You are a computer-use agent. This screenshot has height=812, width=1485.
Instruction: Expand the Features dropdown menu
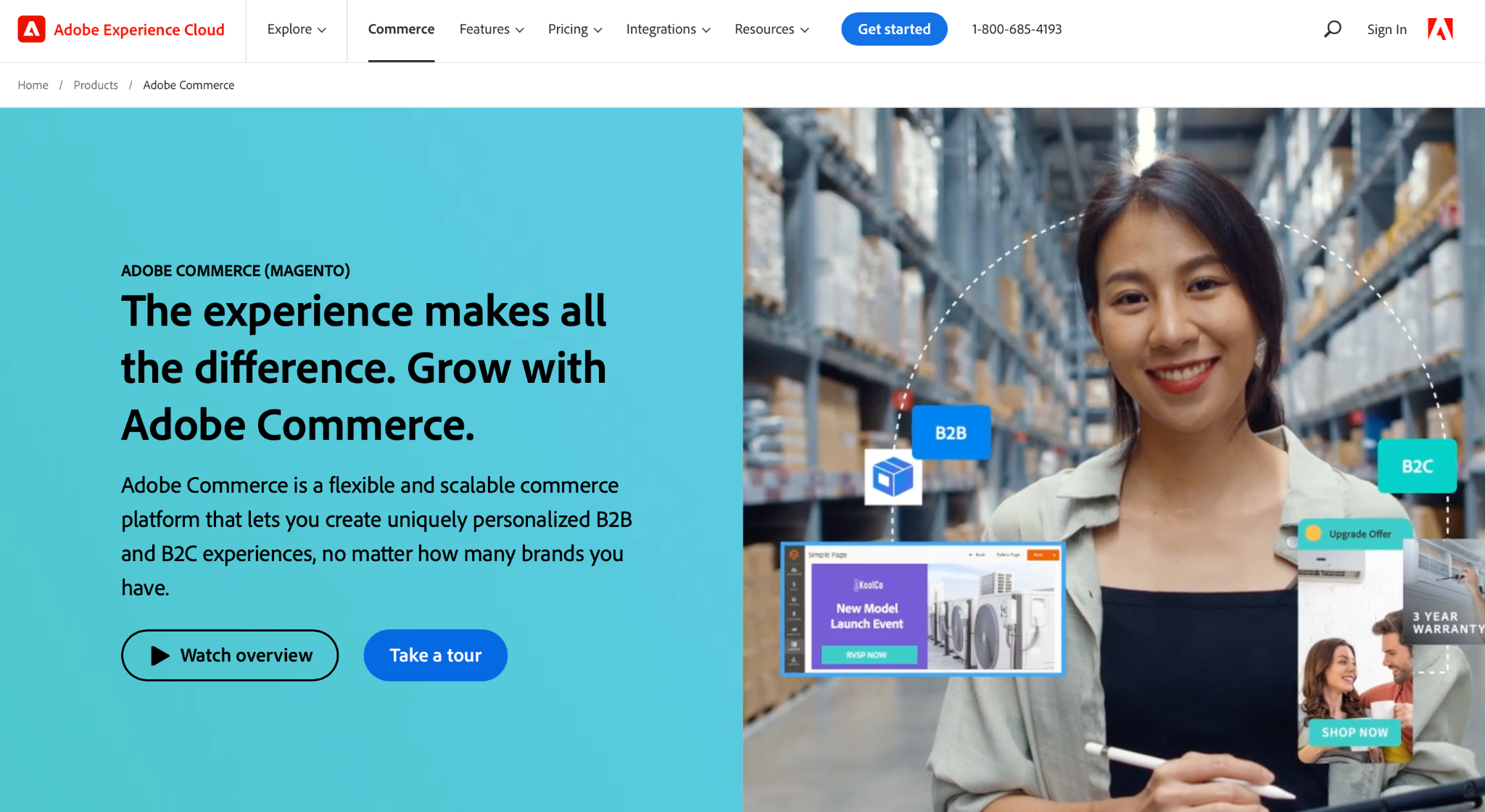tap(492, 29)
